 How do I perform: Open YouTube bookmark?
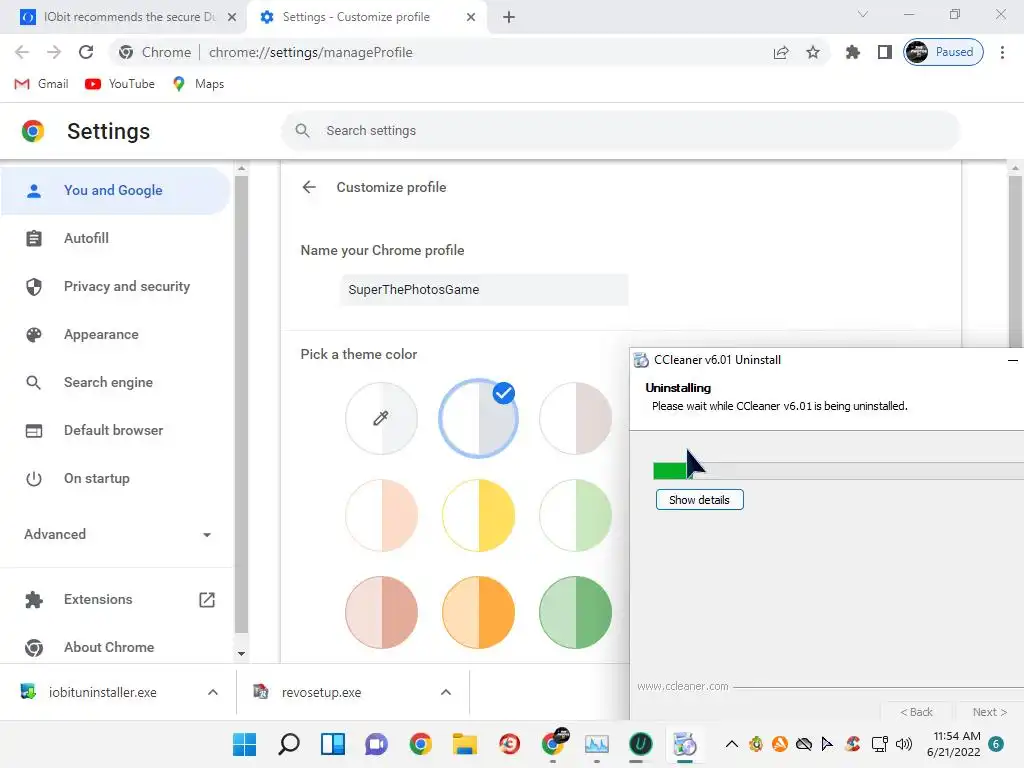tap(120, 84)
